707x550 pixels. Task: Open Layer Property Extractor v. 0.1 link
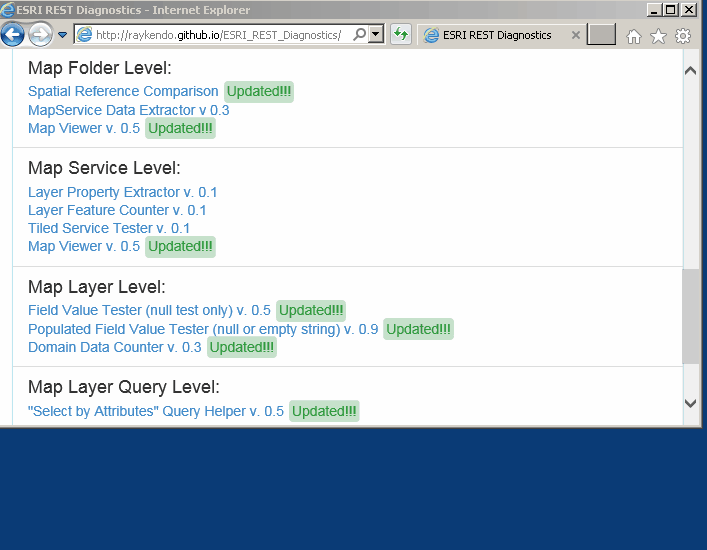point(122,192)
